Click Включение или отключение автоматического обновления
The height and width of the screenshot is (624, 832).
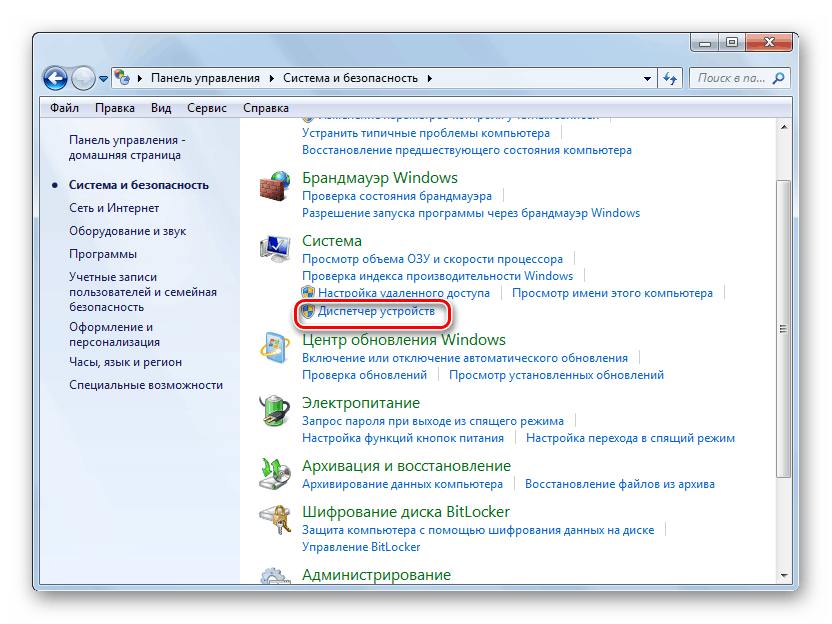[465, 358]
